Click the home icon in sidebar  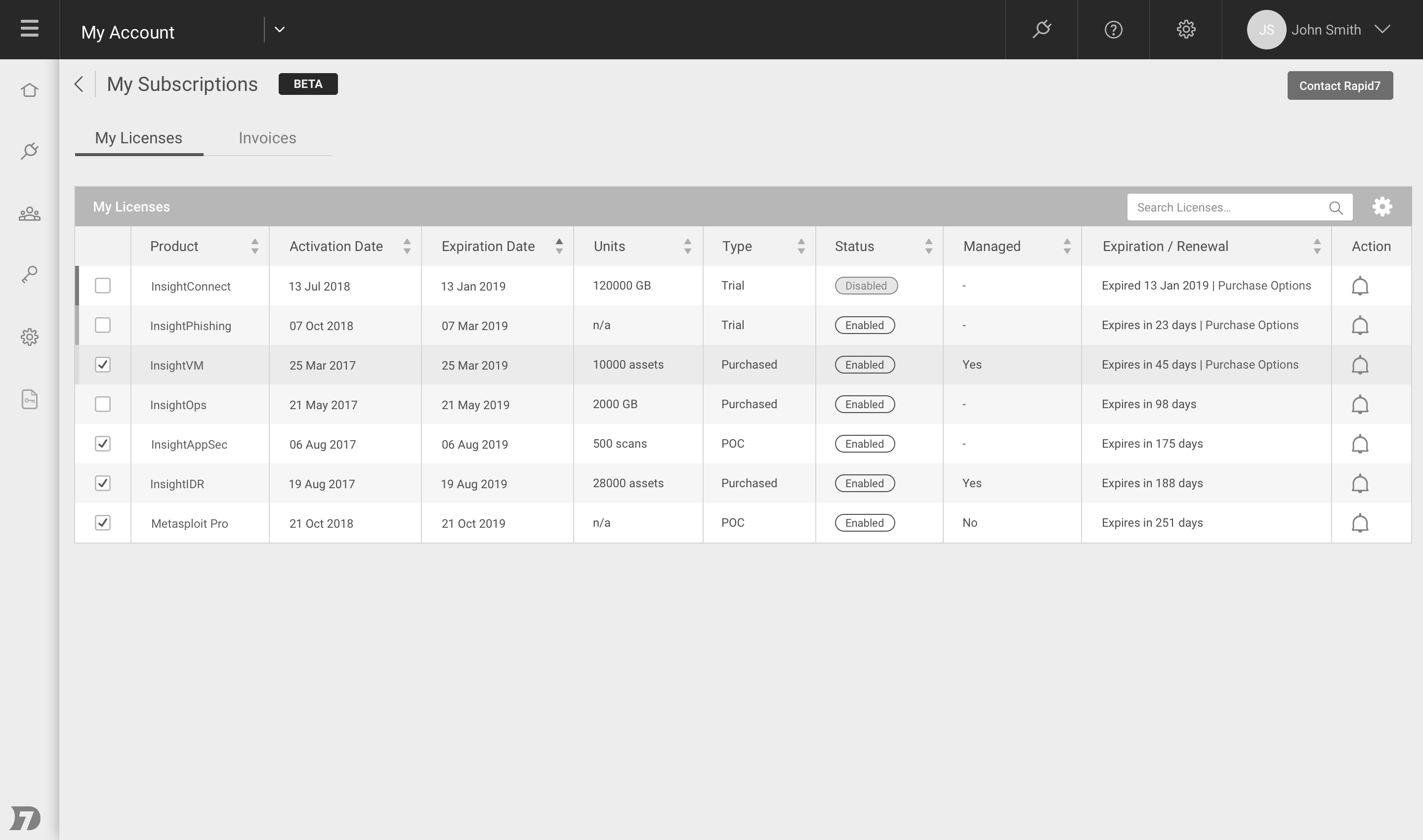(x=30, y=90)
